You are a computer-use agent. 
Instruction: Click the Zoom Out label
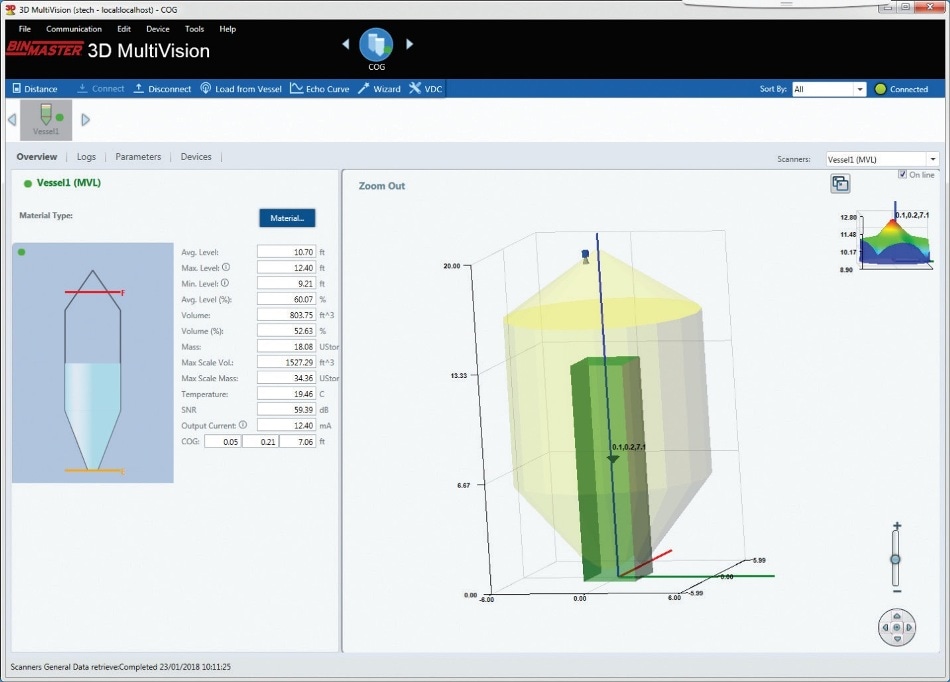tap(382, 186)
